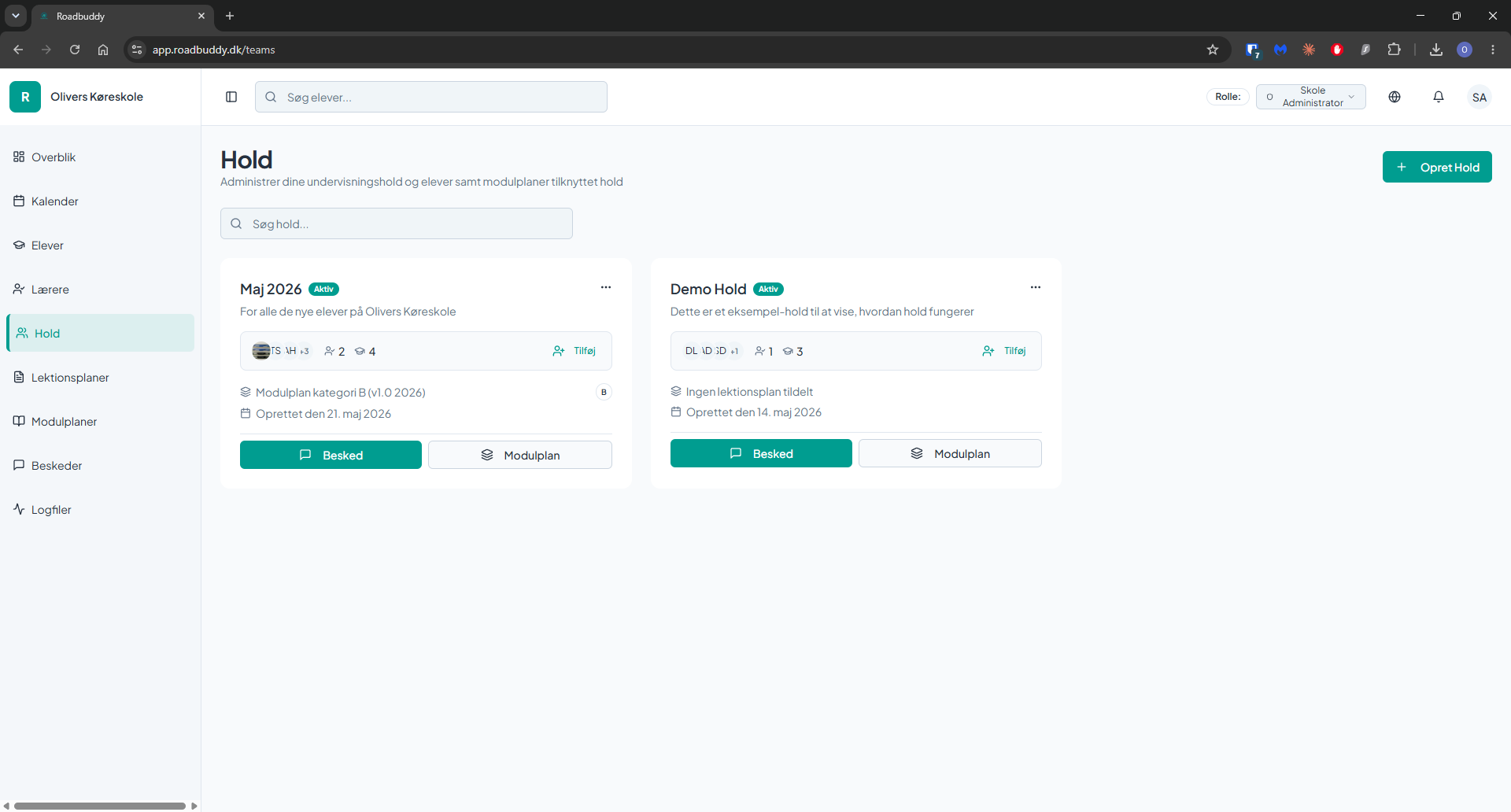Open the SA user avatar menu

click(x=1480, y=97)
